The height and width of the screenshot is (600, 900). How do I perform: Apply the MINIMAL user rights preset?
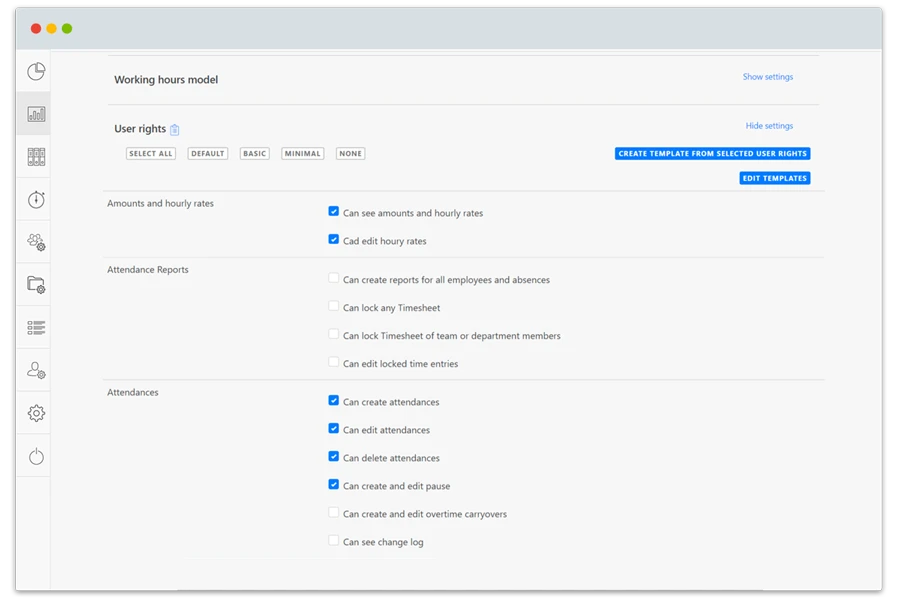click(302, 153)
